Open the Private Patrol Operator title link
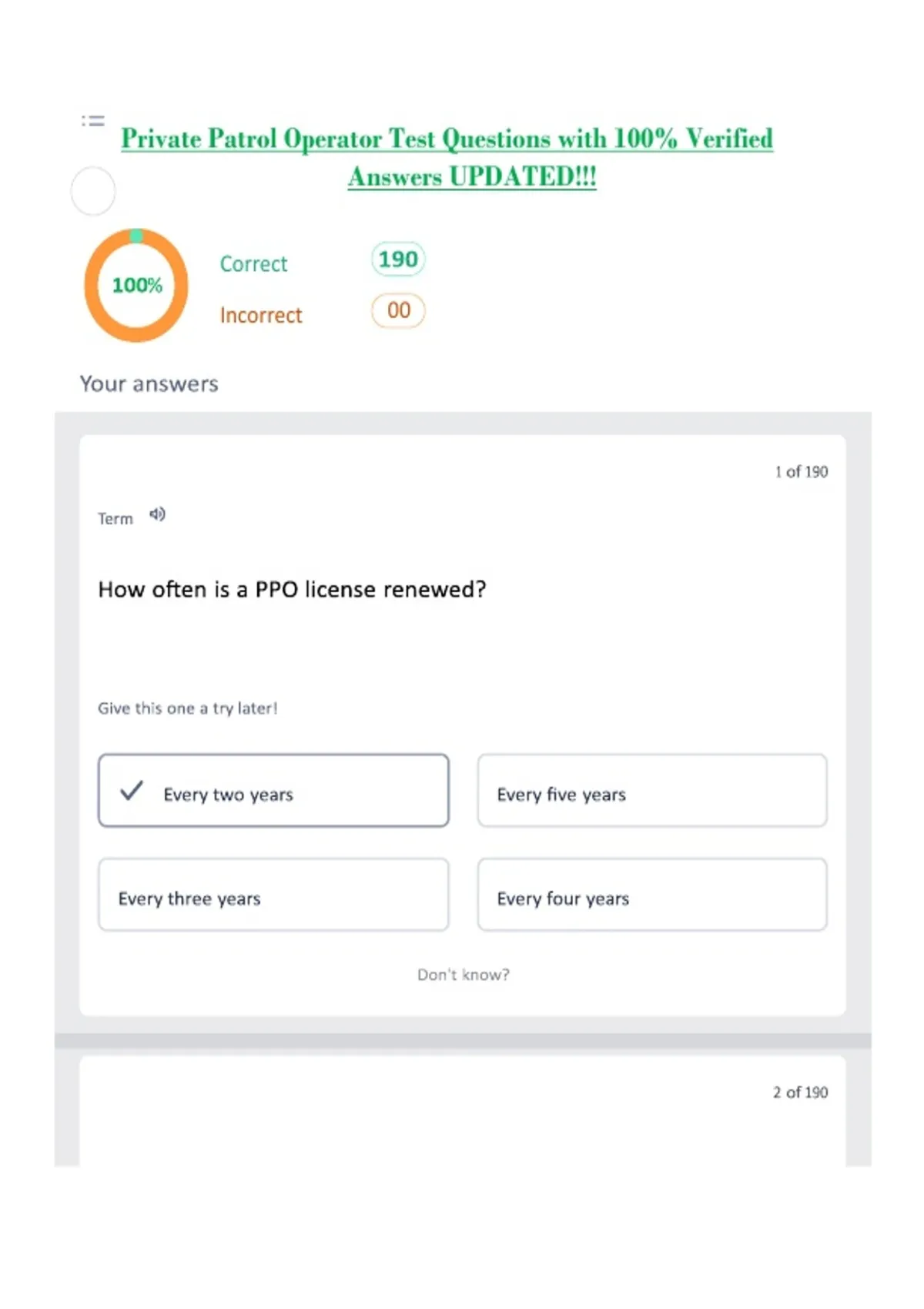 point(447,157)
